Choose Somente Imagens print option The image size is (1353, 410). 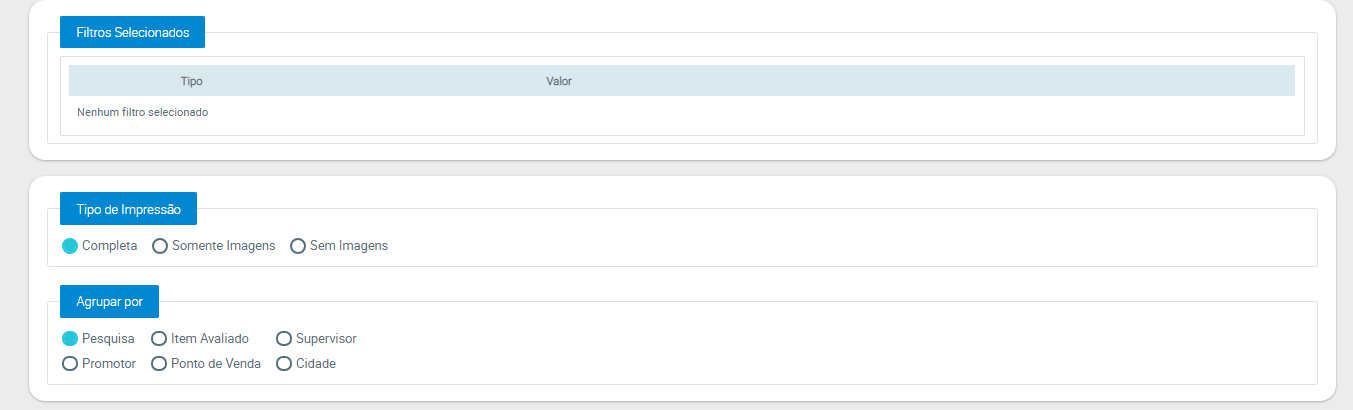click(159, 245)
